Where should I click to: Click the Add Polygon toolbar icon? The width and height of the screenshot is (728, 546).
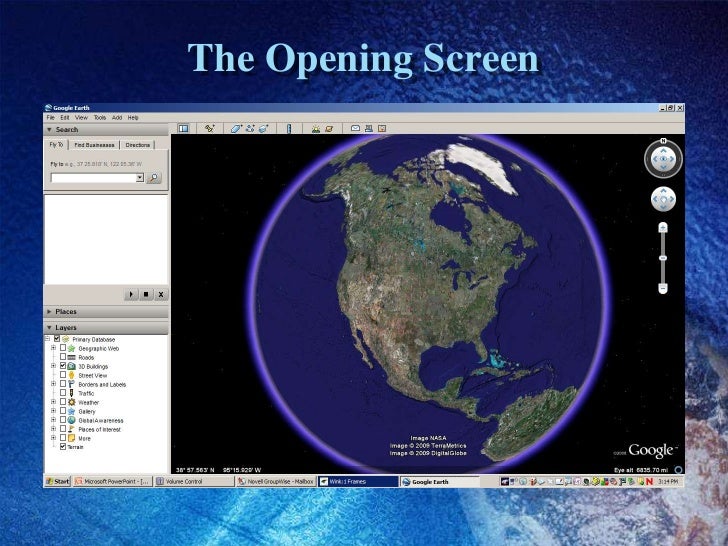click(236, 129)
